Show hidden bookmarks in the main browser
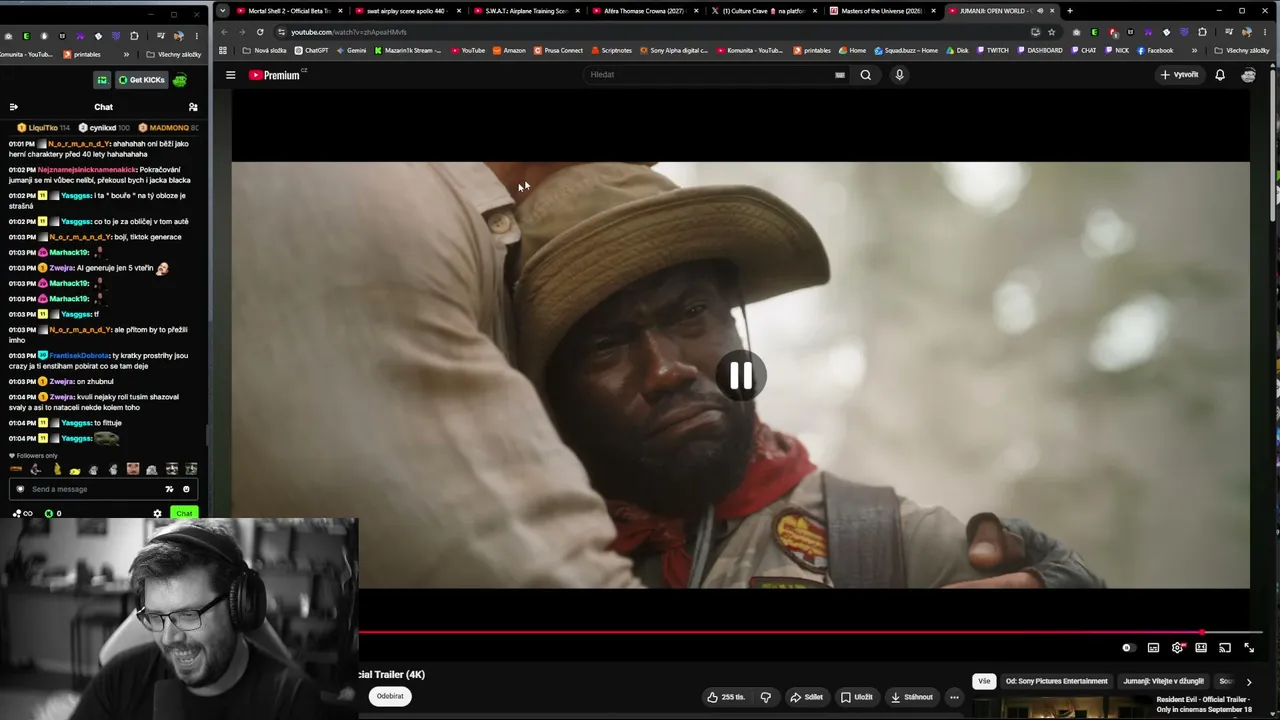The height and width of the screenshot is (720, 1280). 1194,50
